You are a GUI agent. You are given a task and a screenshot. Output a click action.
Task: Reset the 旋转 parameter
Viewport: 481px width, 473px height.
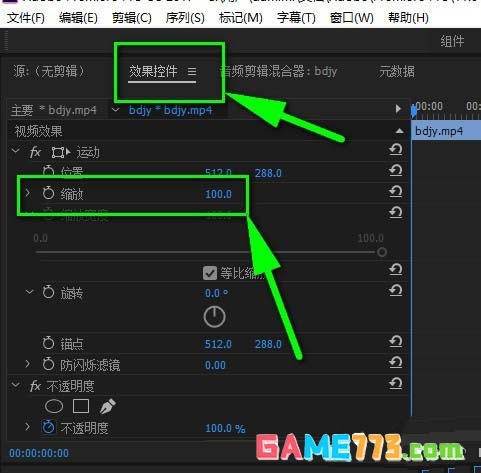tap(396, 290)
